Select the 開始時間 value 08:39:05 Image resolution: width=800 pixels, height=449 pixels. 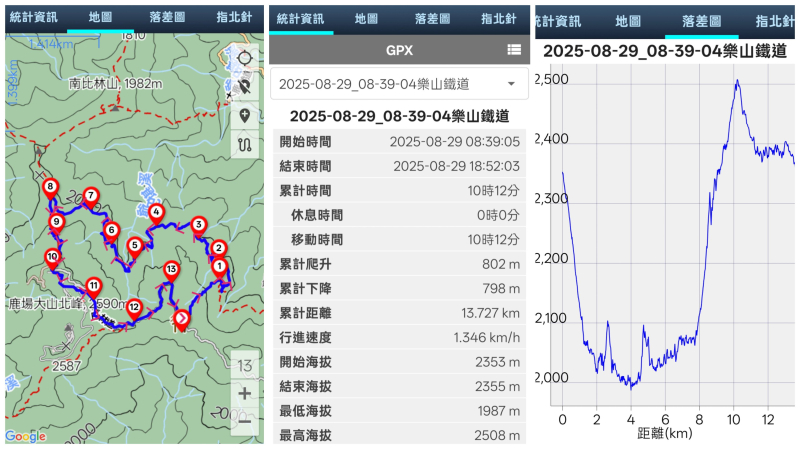click(455, 141)
